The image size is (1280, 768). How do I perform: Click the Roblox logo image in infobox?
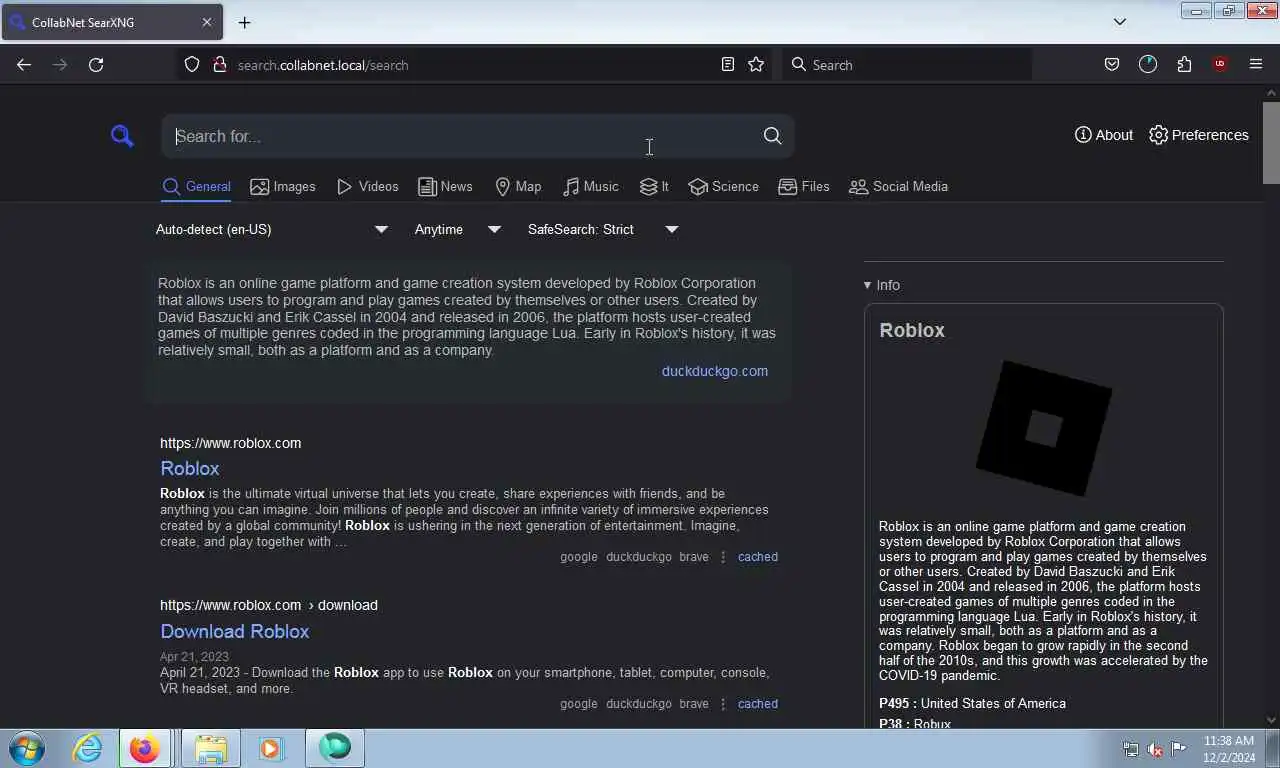click(1044, 428)
